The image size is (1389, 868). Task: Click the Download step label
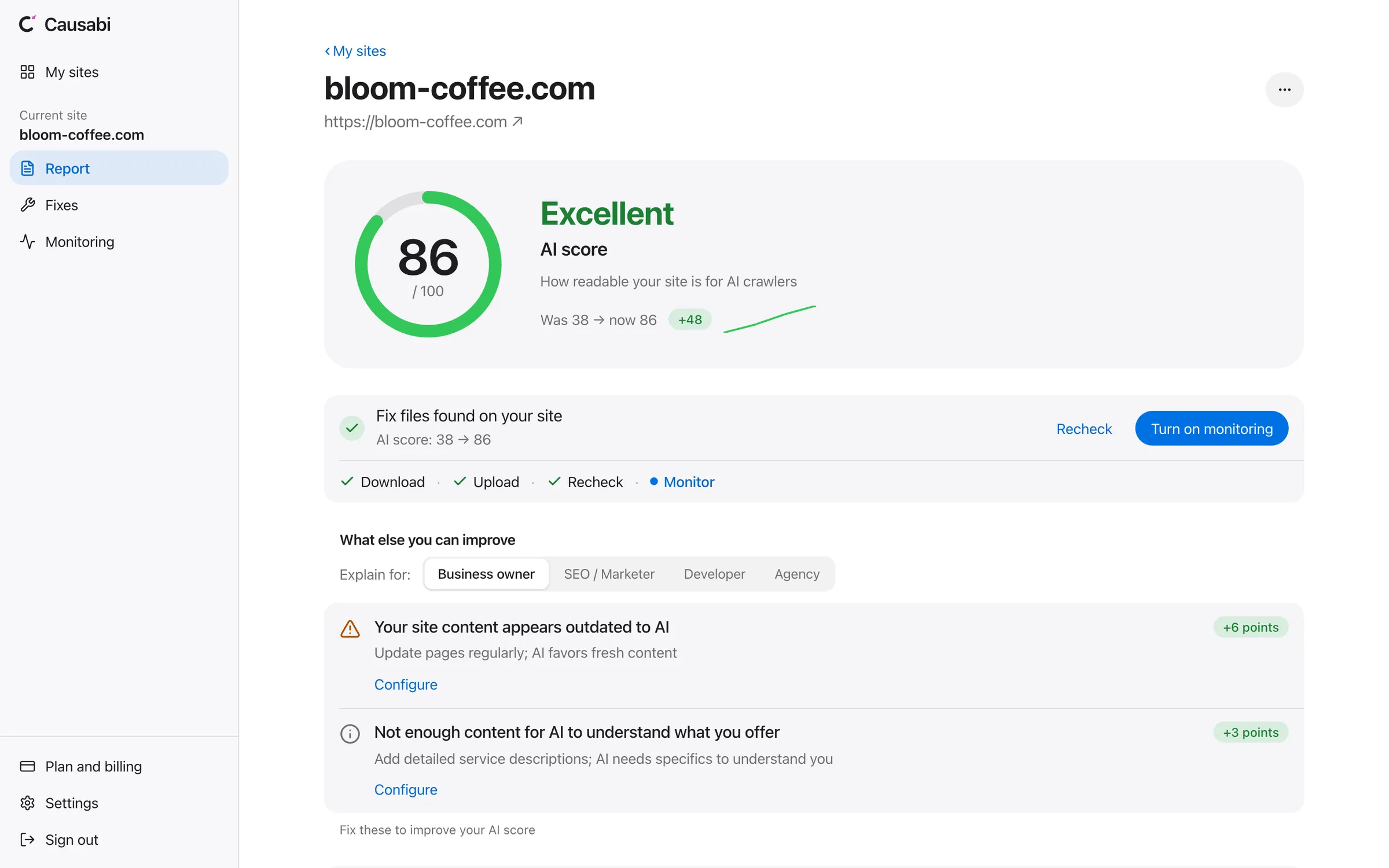392,481
